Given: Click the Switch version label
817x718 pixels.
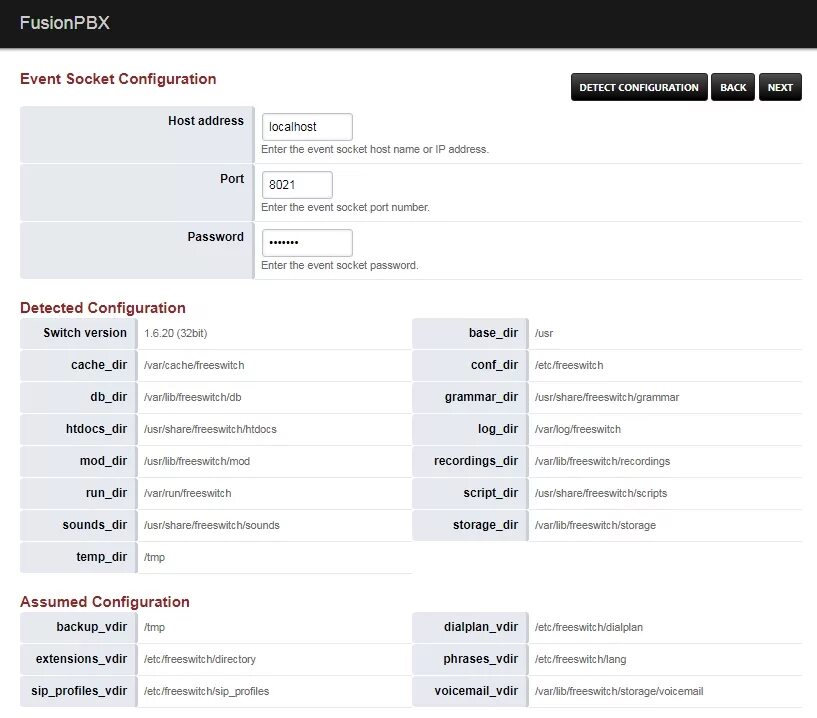Looking at the screenshot, I should click(x=85, y=333).
